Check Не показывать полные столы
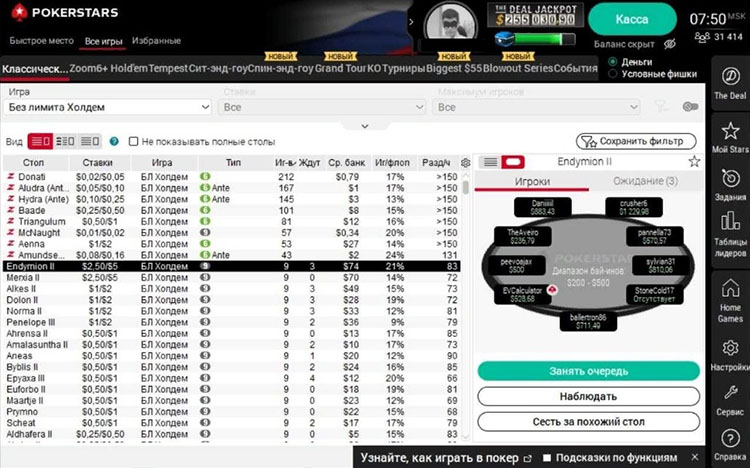Image resolution: width=750 pixels, height=468 pixels. 133,141
